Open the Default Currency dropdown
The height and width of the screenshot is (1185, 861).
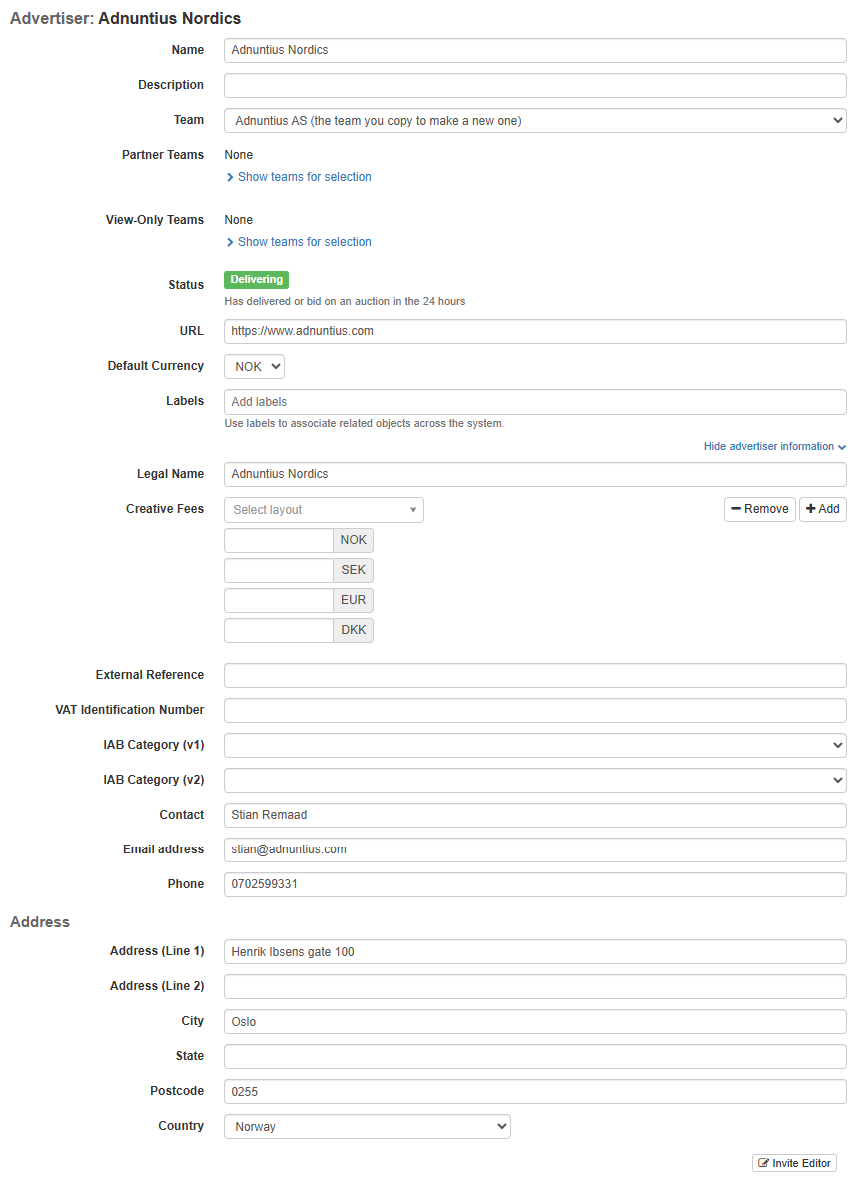pyautogui.click(x=254, y=367)
